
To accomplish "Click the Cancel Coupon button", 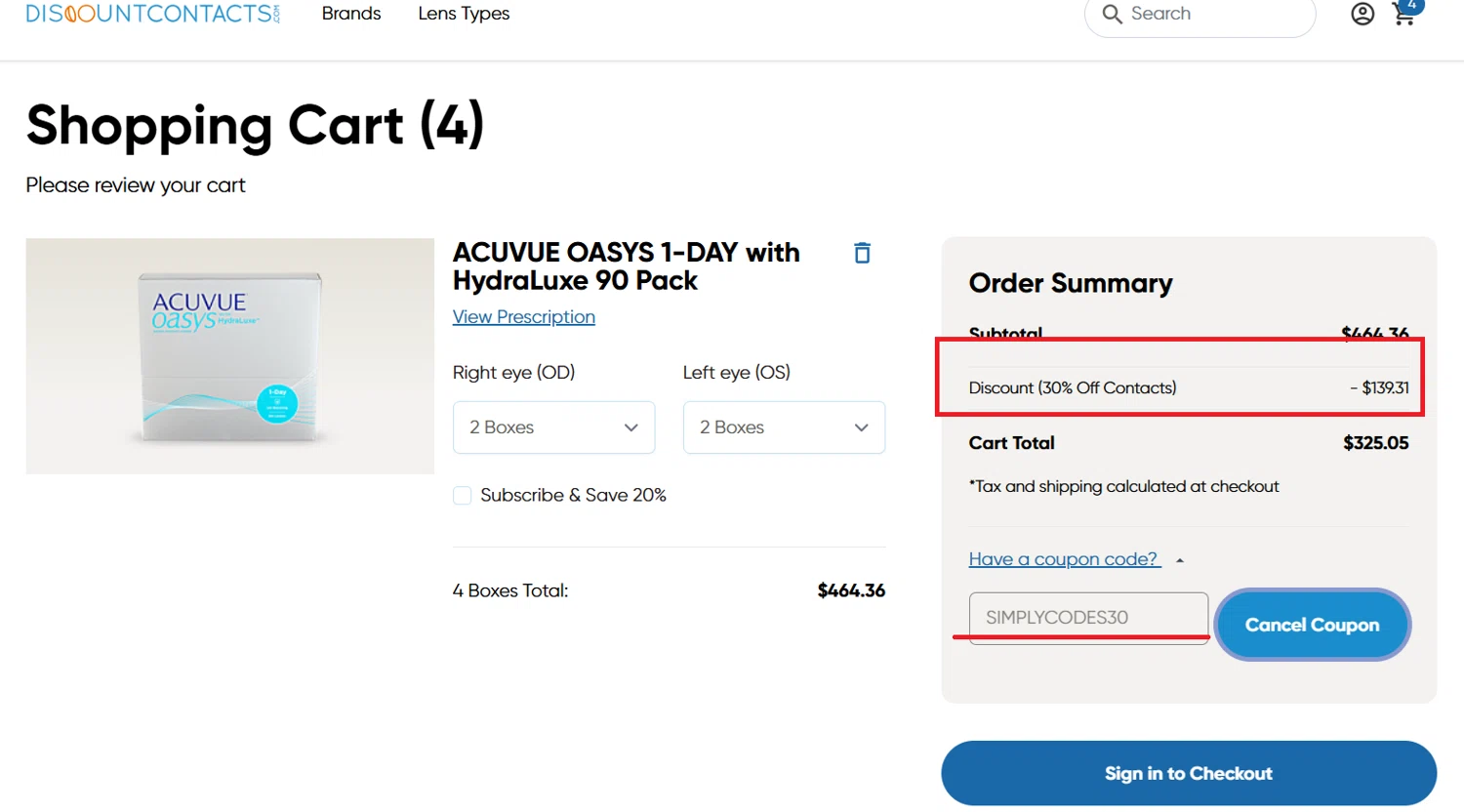I will [1312, 625].
